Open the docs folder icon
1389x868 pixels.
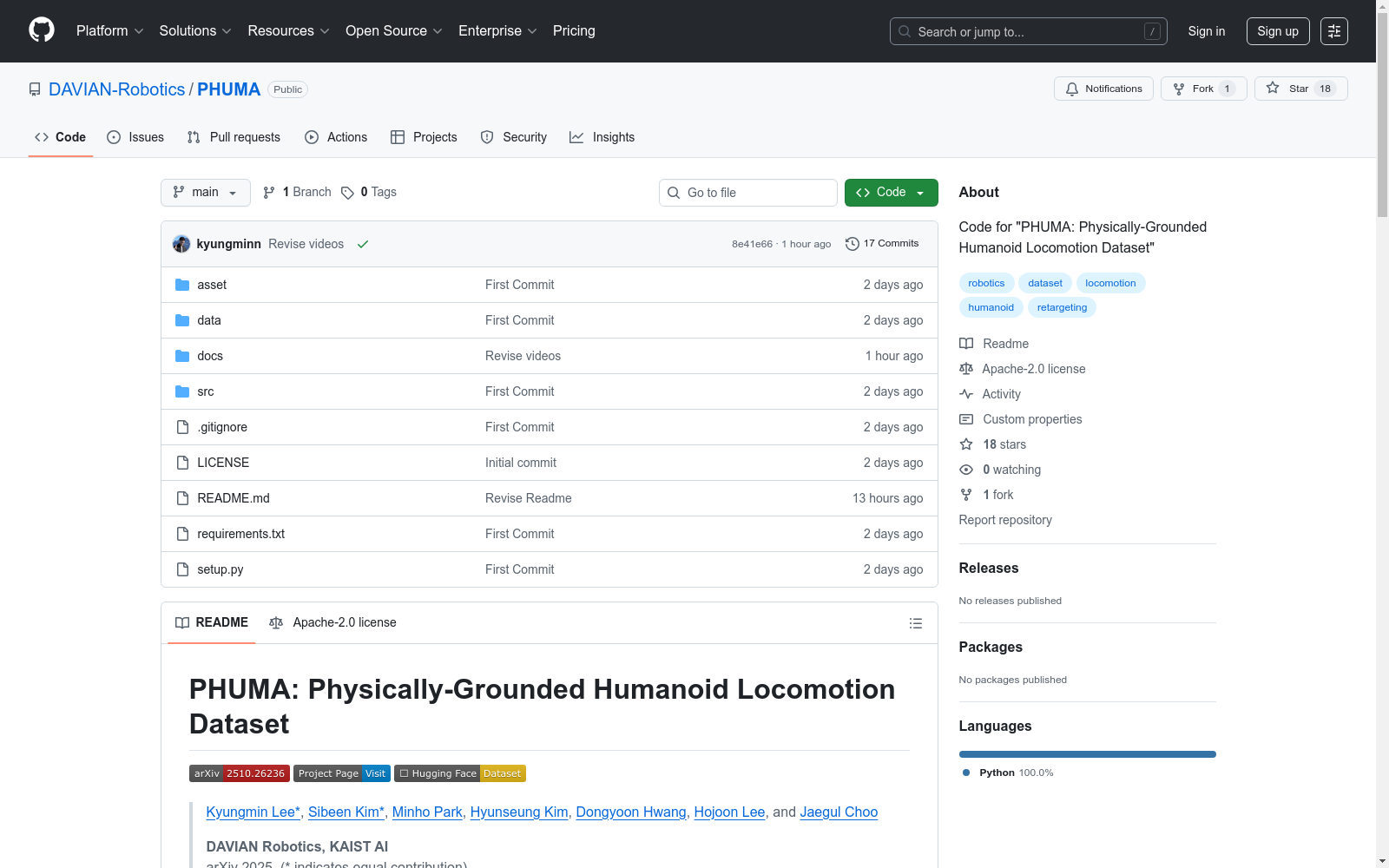182,356
